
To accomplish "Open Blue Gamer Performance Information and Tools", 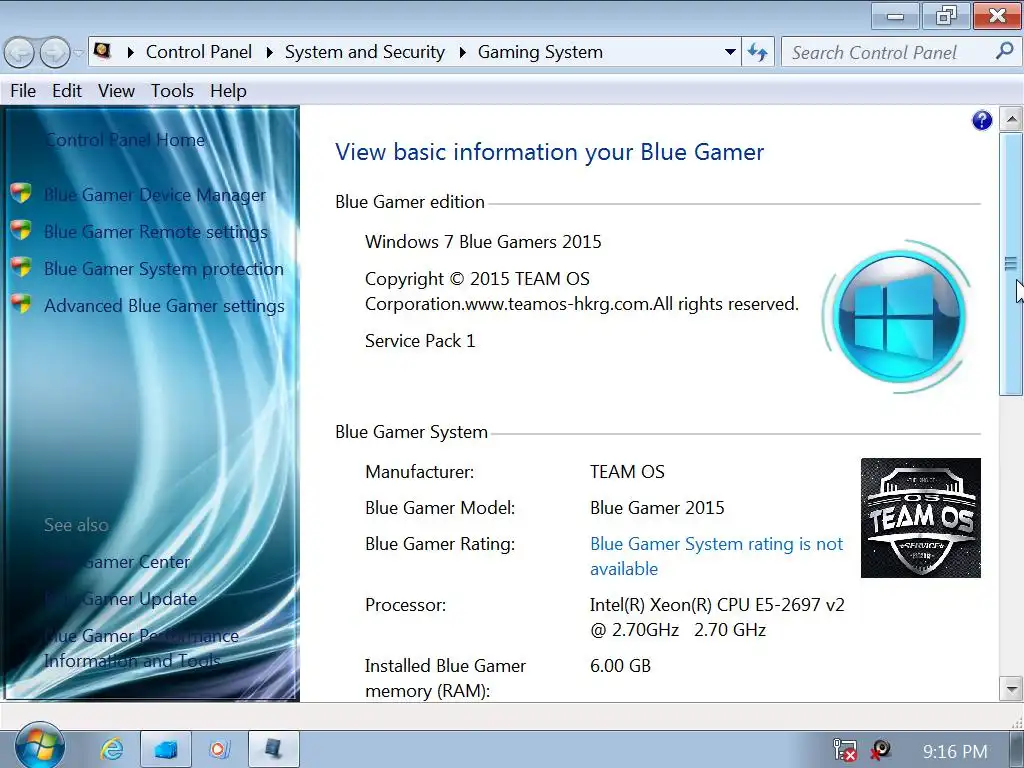I will click(x=141, y=648).
